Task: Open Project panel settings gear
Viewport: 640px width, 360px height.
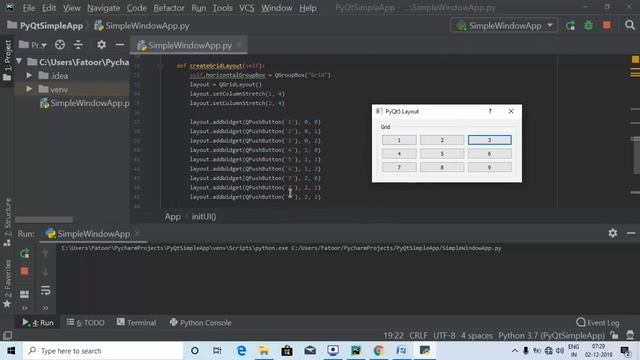Action: [102, 44]
